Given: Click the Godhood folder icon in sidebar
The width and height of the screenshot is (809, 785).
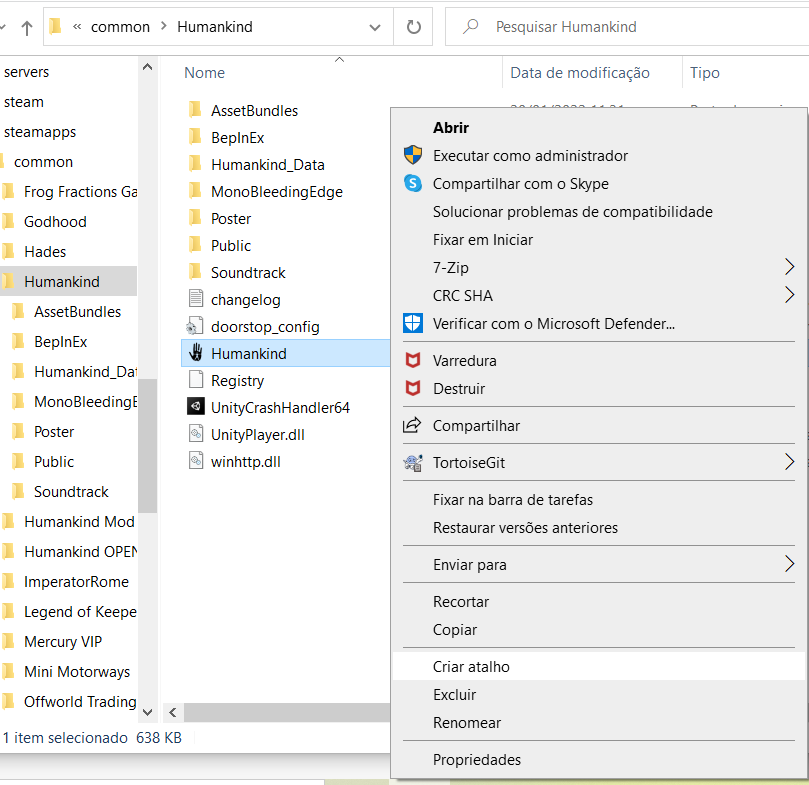Looking at the screenshot, I should [x=9, y=221].
